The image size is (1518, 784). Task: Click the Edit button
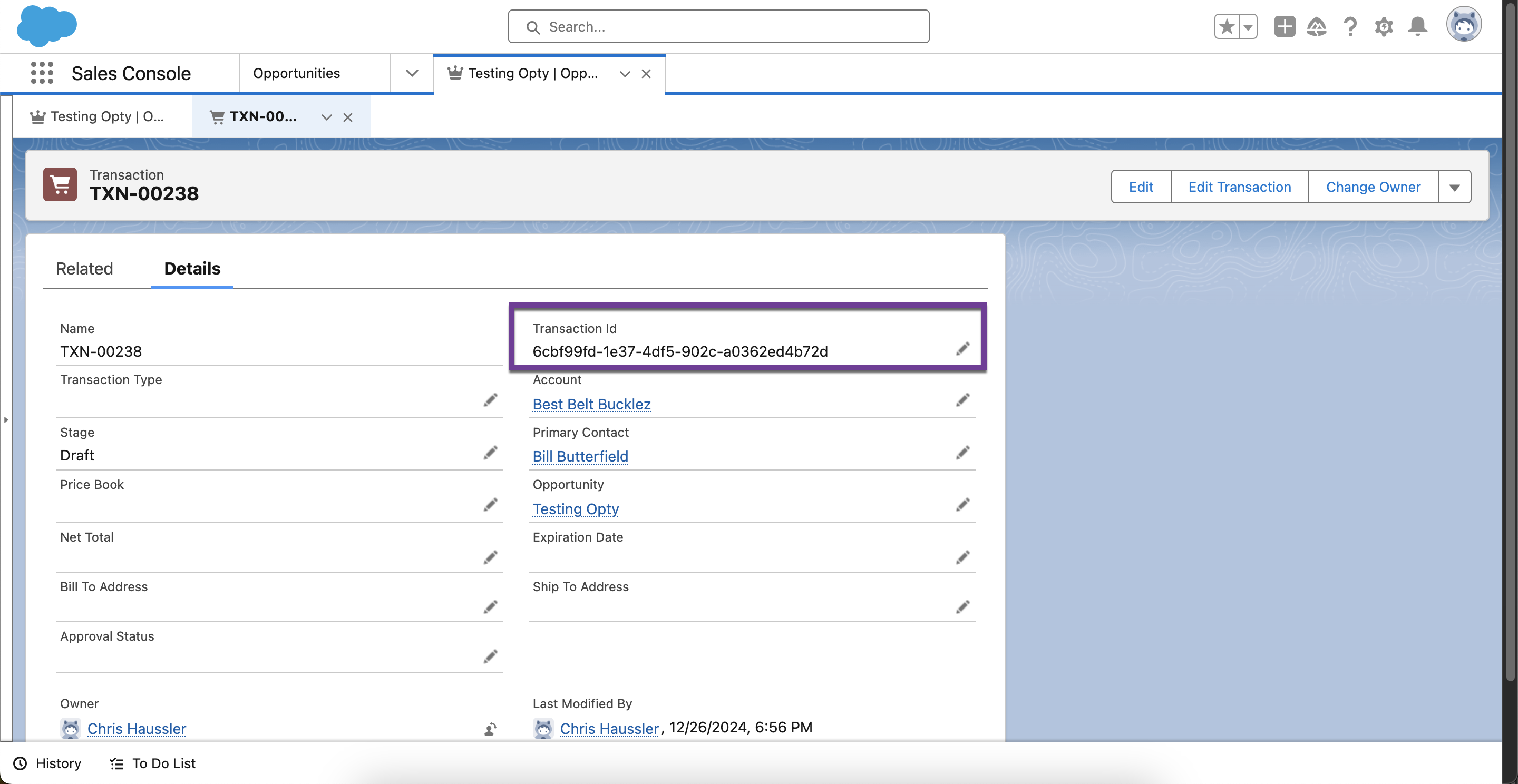[x=1141, y=187]
